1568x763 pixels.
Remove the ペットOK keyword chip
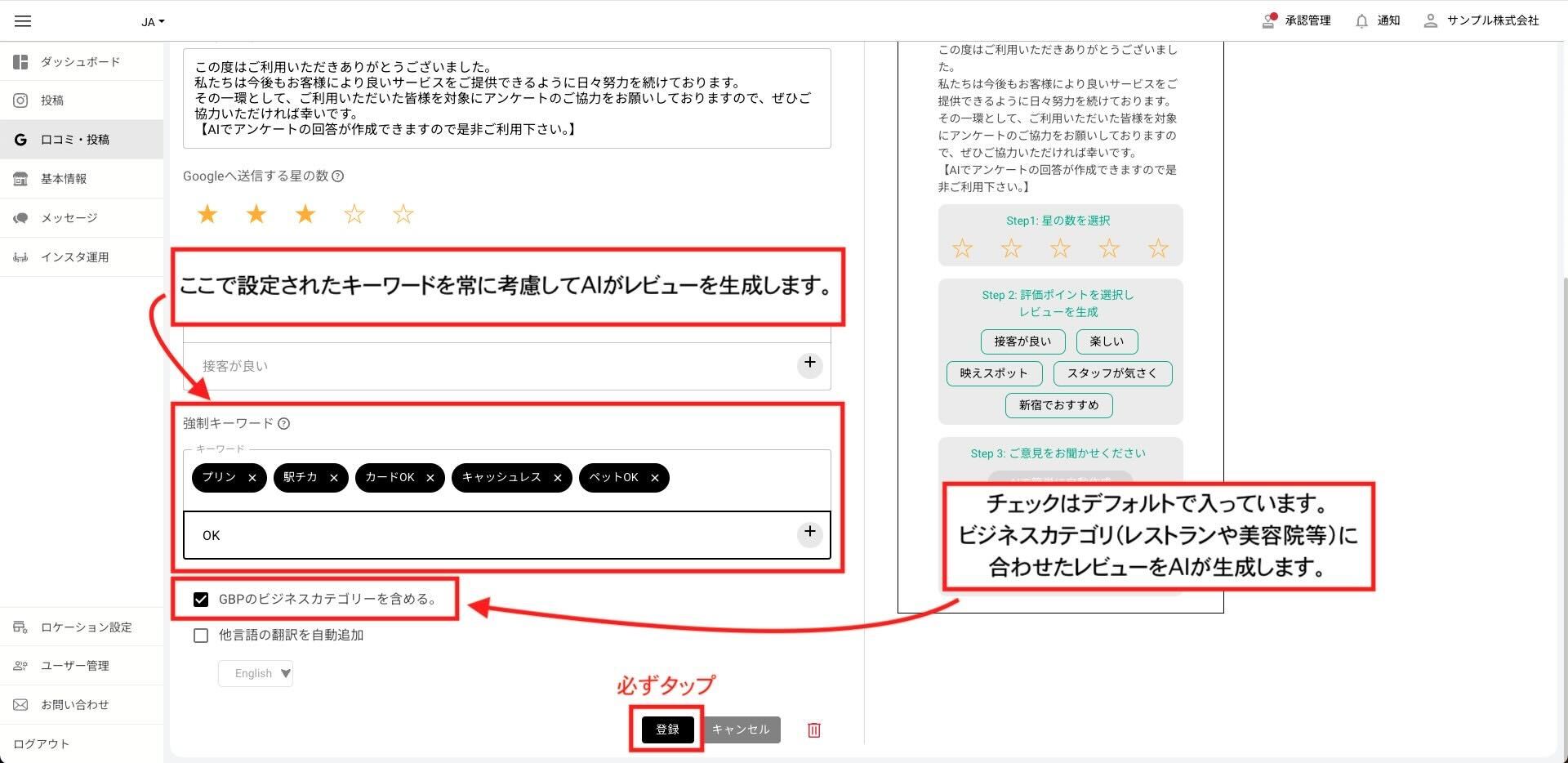(x=654, y=478)
